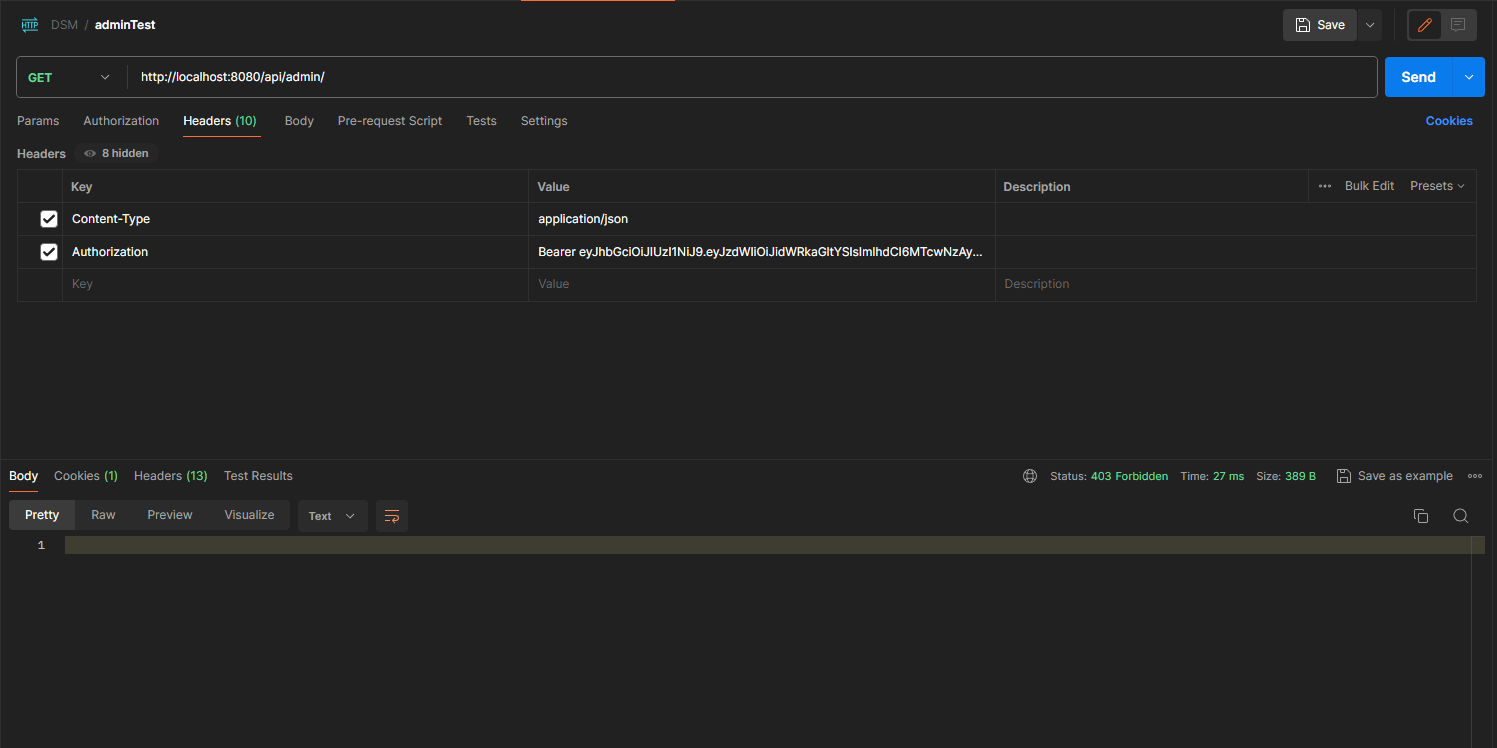Click the globe network icon near Status

point(1030,476)
